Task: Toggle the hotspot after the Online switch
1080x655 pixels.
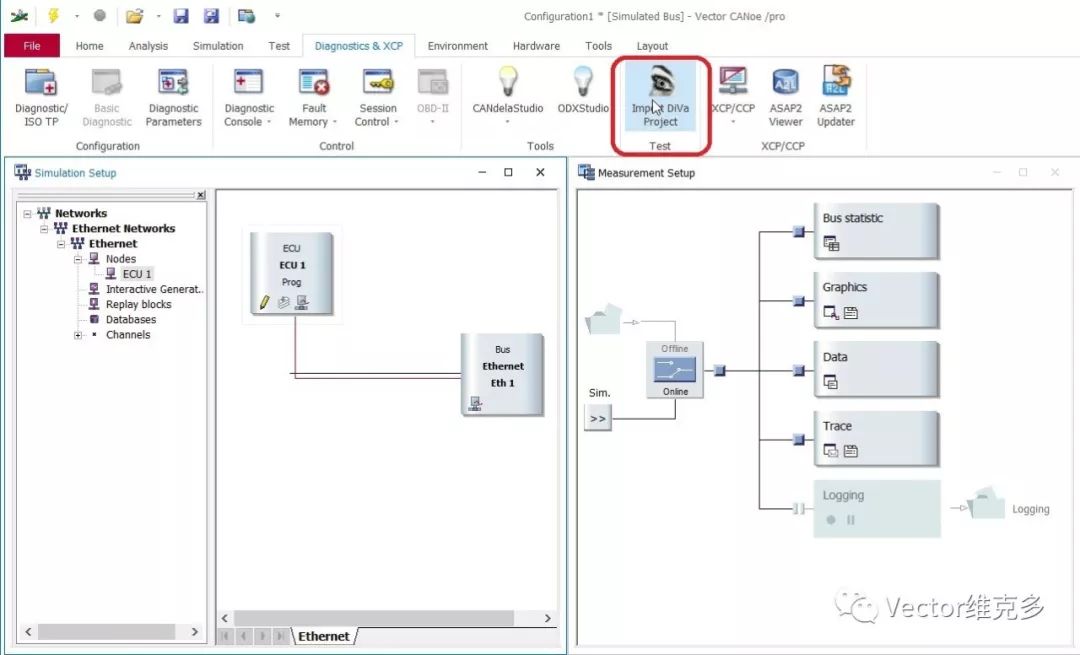Action: point(720,371)
